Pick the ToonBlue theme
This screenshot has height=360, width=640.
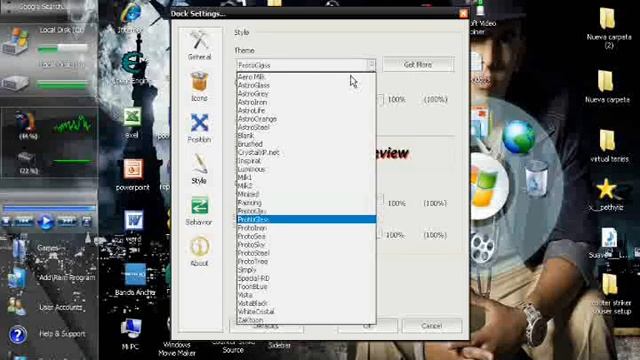[x=306, y=287]
